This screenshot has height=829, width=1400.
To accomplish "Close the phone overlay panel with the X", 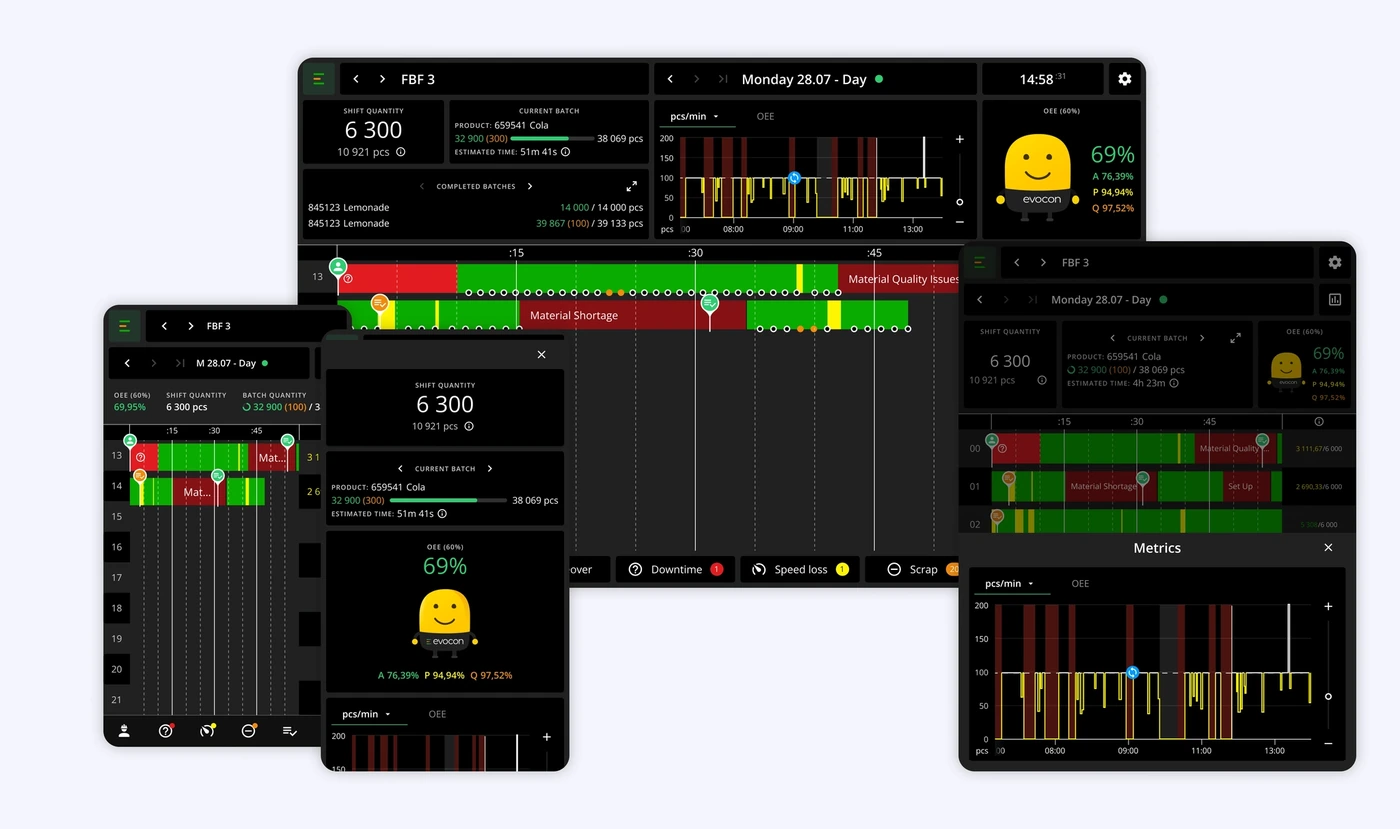I will pos(541,354).
